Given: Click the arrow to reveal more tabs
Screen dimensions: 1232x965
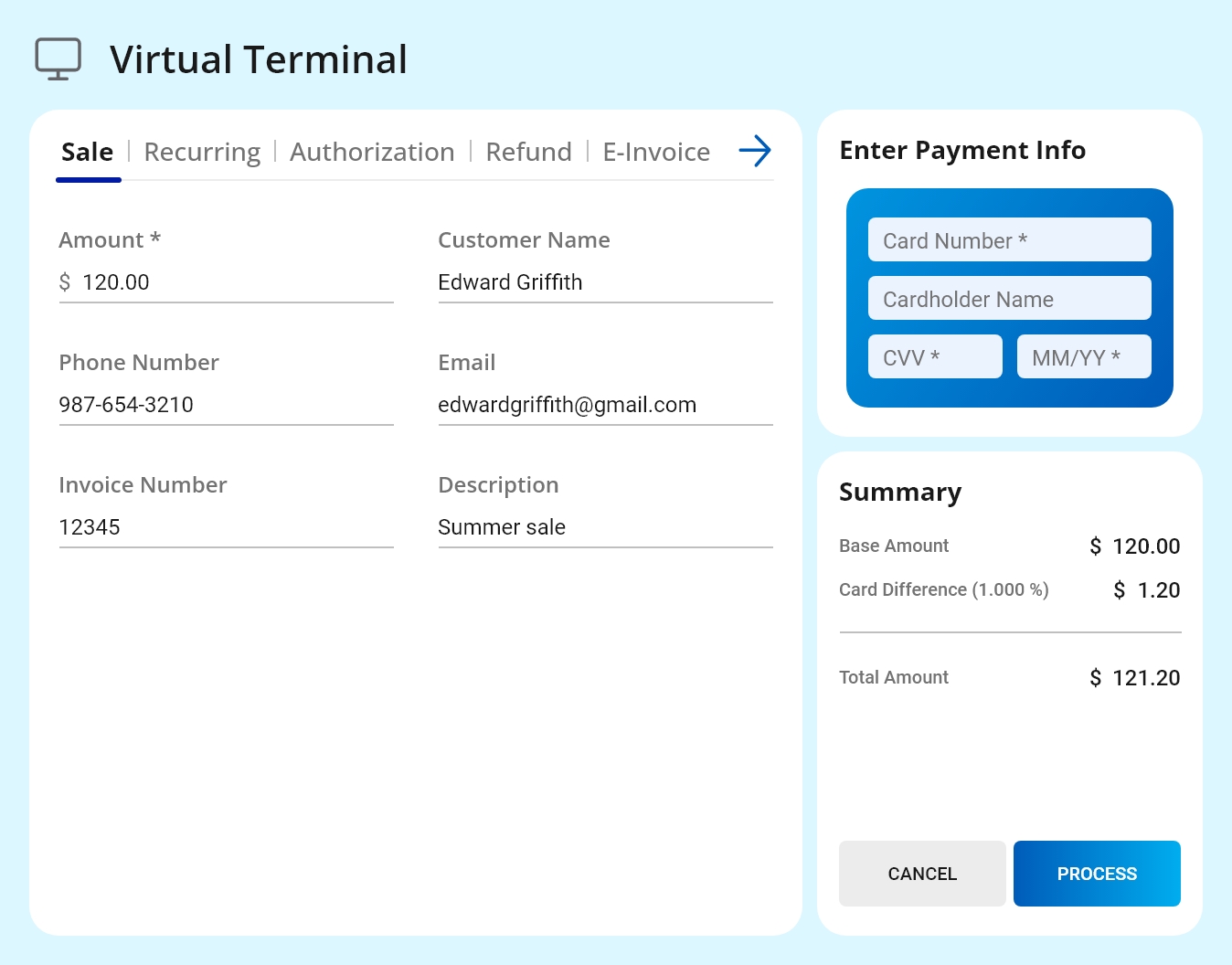Looking at the screenshot, I should click(x=754, y=151).
